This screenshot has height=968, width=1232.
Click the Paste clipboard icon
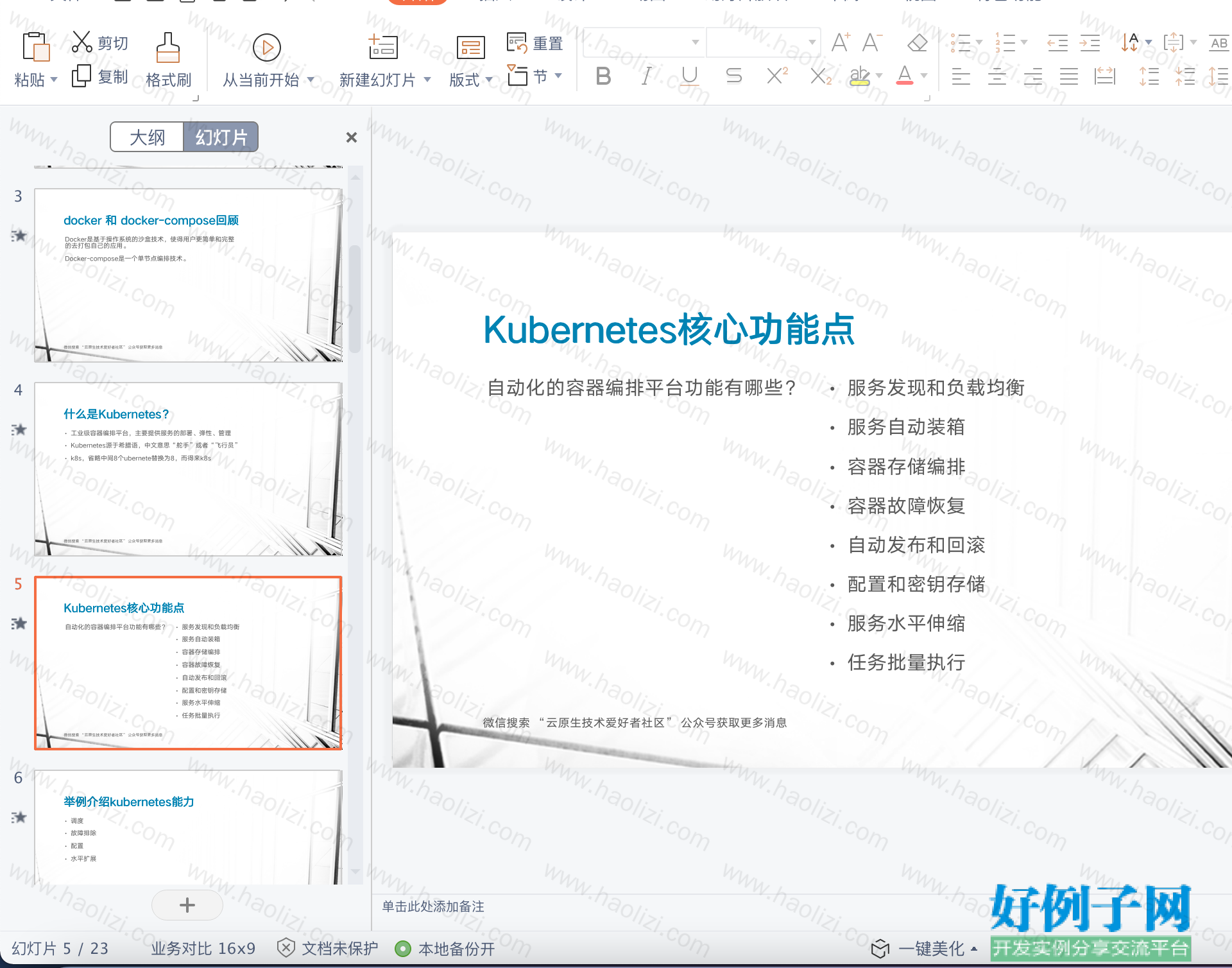35,47
